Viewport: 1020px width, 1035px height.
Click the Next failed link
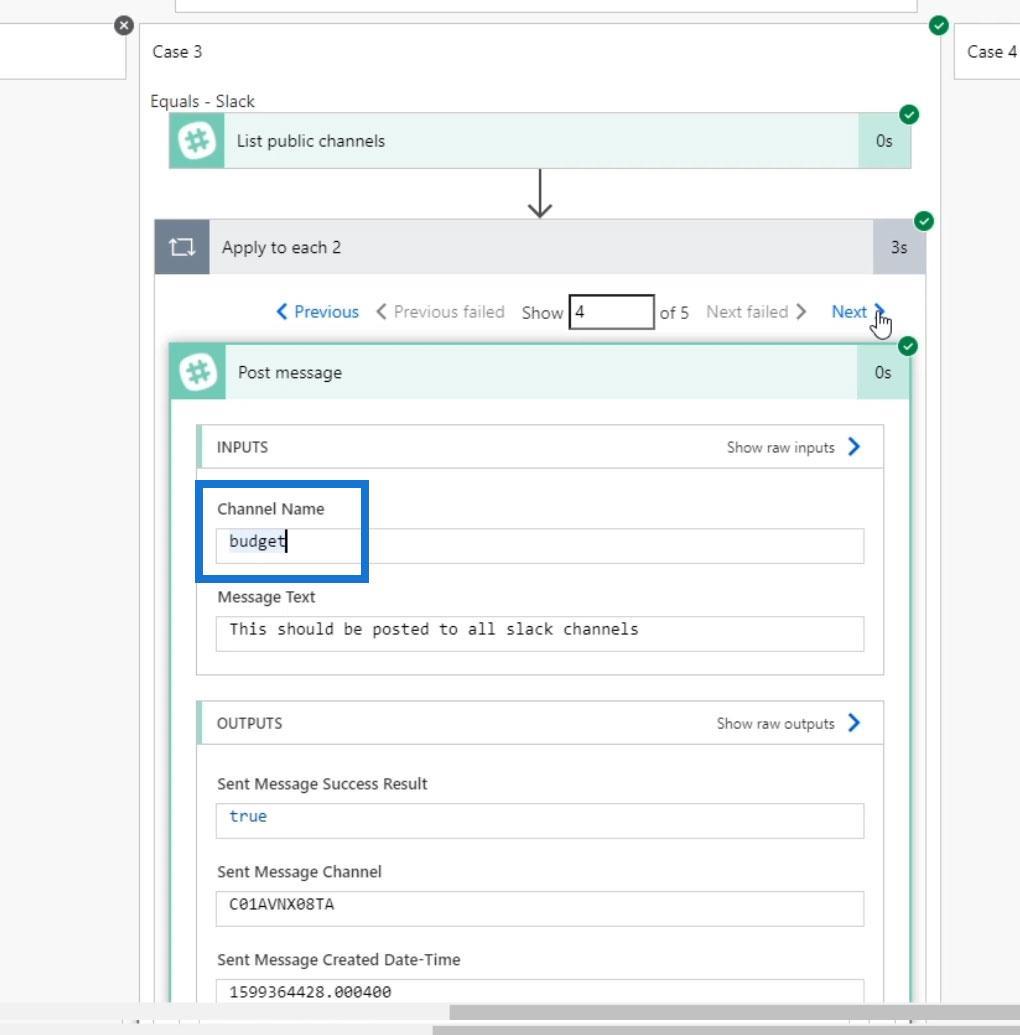[757, 312]
